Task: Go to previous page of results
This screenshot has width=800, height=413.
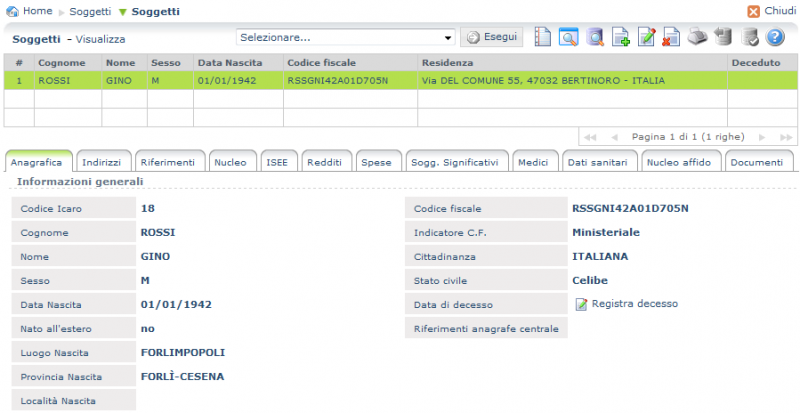Action: 614,137
